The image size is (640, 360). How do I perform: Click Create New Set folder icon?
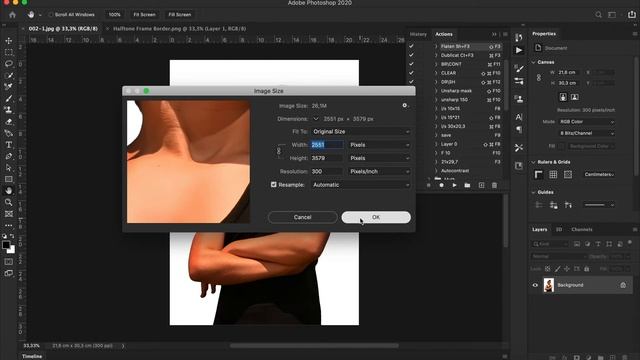[x=467, y=185]
